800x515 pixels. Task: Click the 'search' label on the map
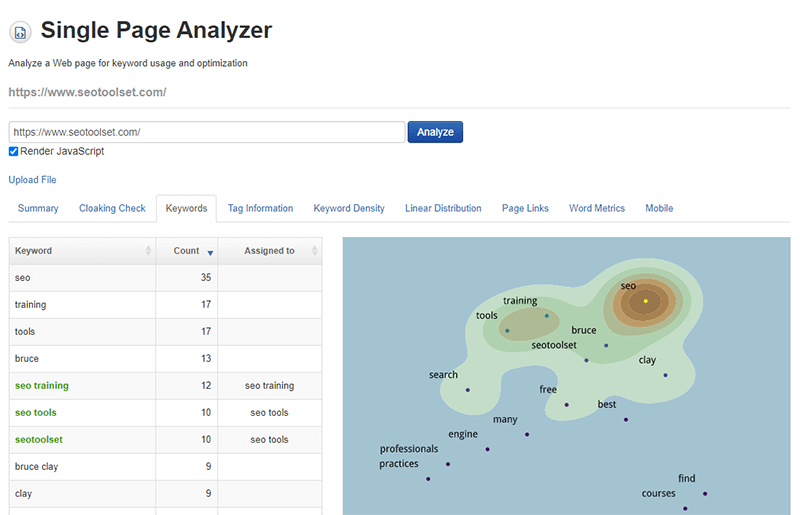coord(443,375)
